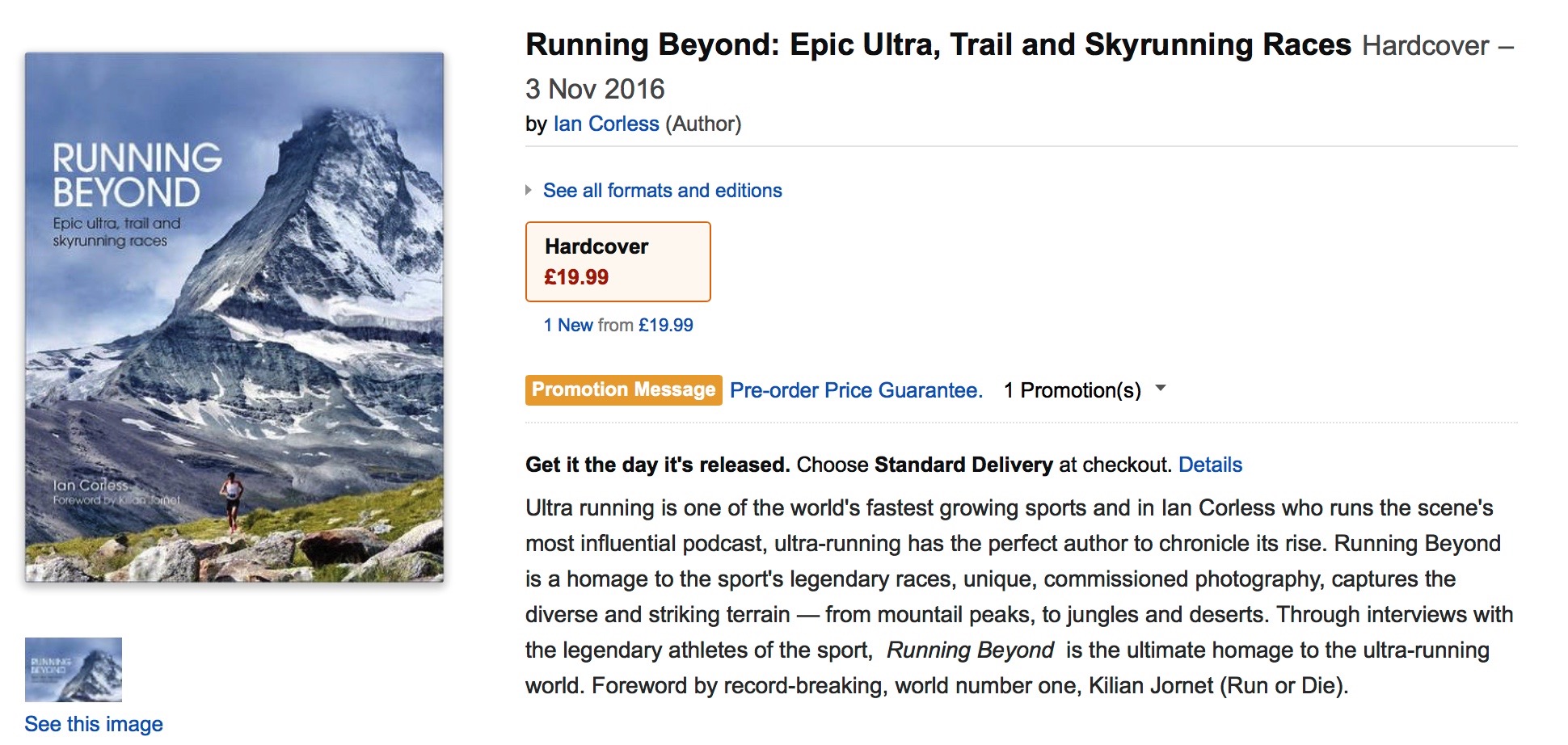Click the Details link for delivery
Image resolution: width=1568 pixels, height=745 pixels.
tap(1210, 465)
